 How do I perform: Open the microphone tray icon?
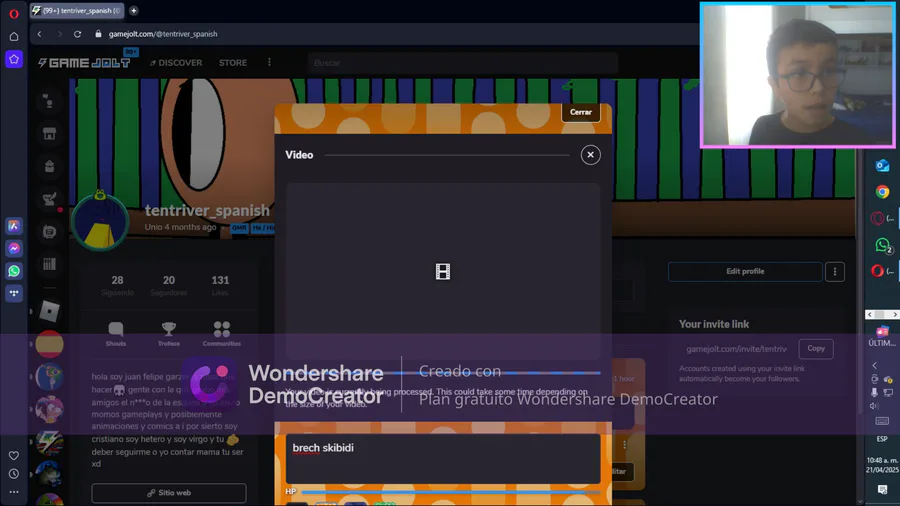[874, 392]
